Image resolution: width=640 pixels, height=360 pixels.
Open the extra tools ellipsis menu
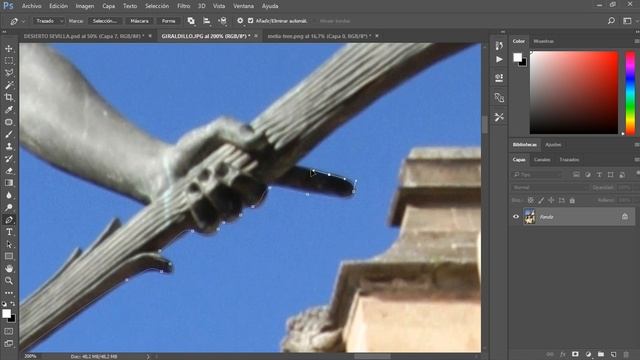pyautogui.click(x=9, y=293)
